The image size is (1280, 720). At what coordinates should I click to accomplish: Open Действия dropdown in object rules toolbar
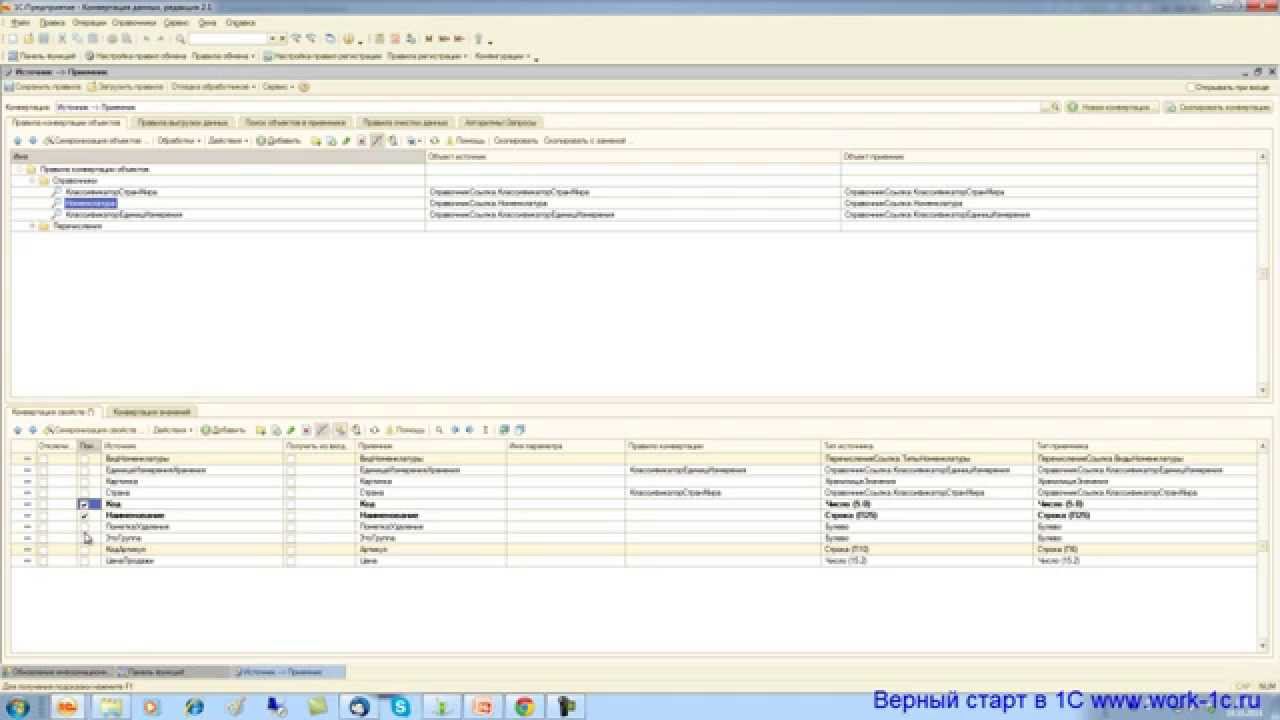[229, 141]
